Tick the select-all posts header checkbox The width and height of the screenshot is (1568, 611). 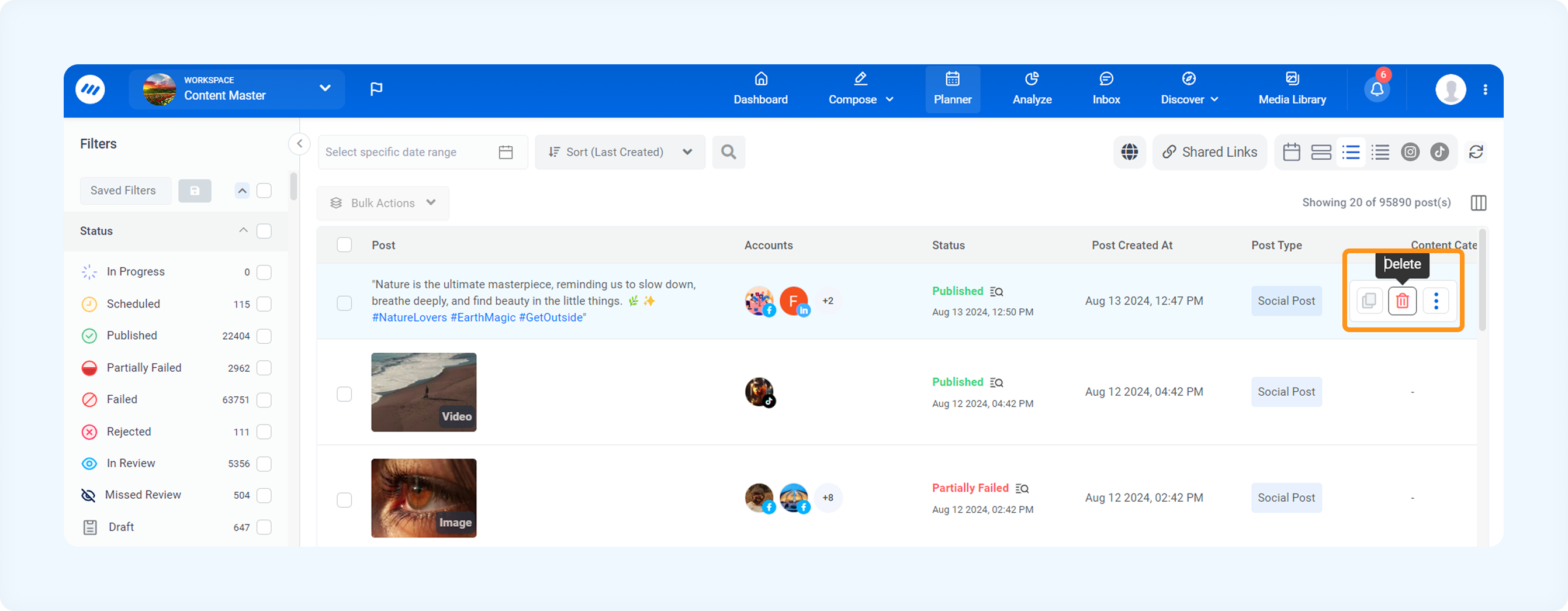click(x=345, y=245)
